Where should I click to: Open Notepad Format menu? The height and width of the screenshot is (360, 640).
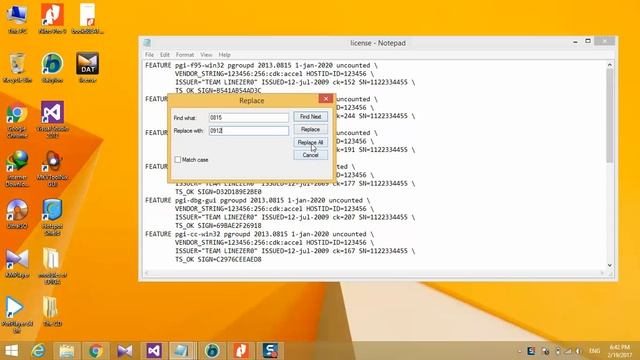(x=185, y=55)
